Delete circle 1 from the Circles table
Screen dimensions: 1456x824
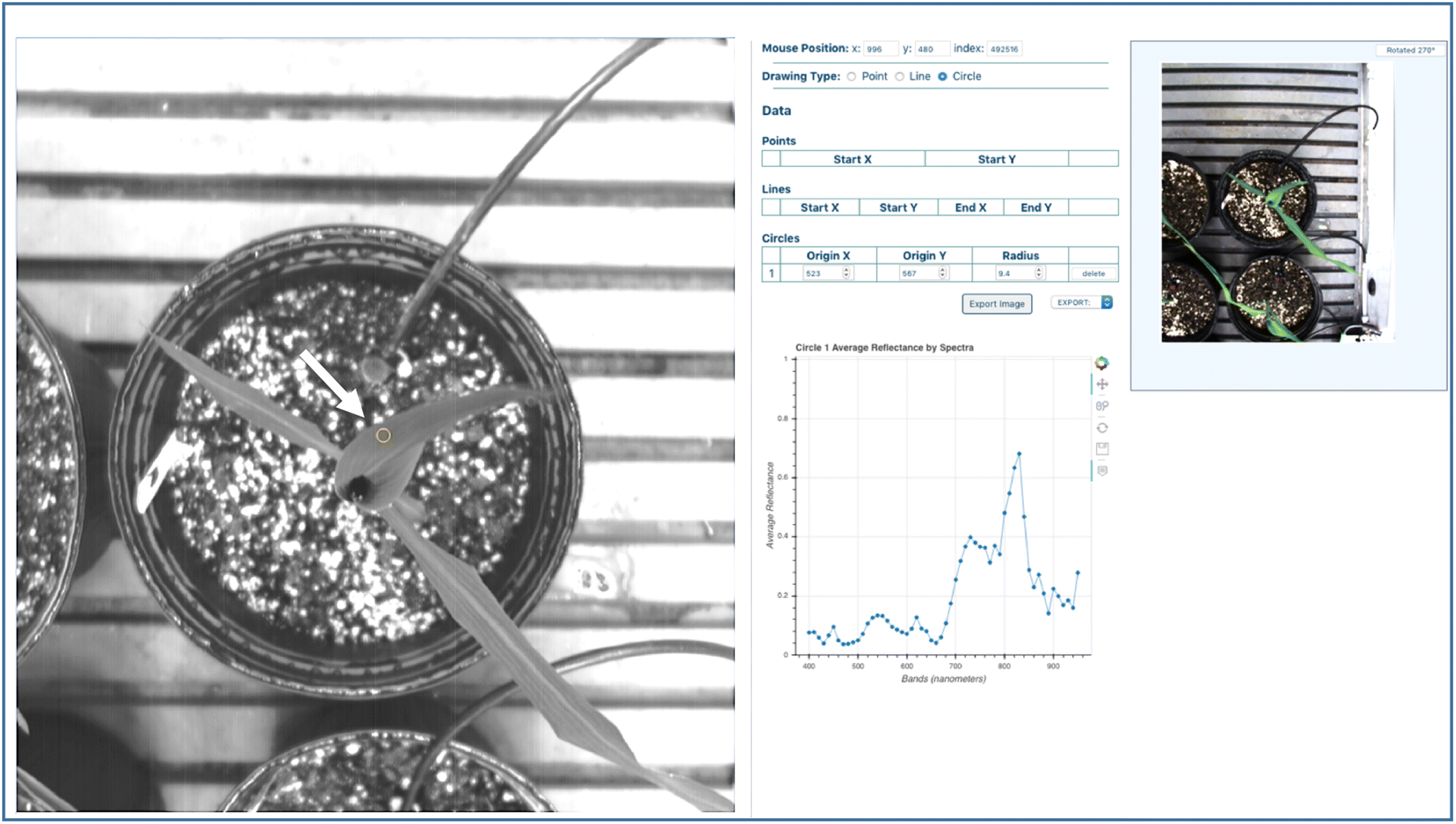pos(1093,273)
